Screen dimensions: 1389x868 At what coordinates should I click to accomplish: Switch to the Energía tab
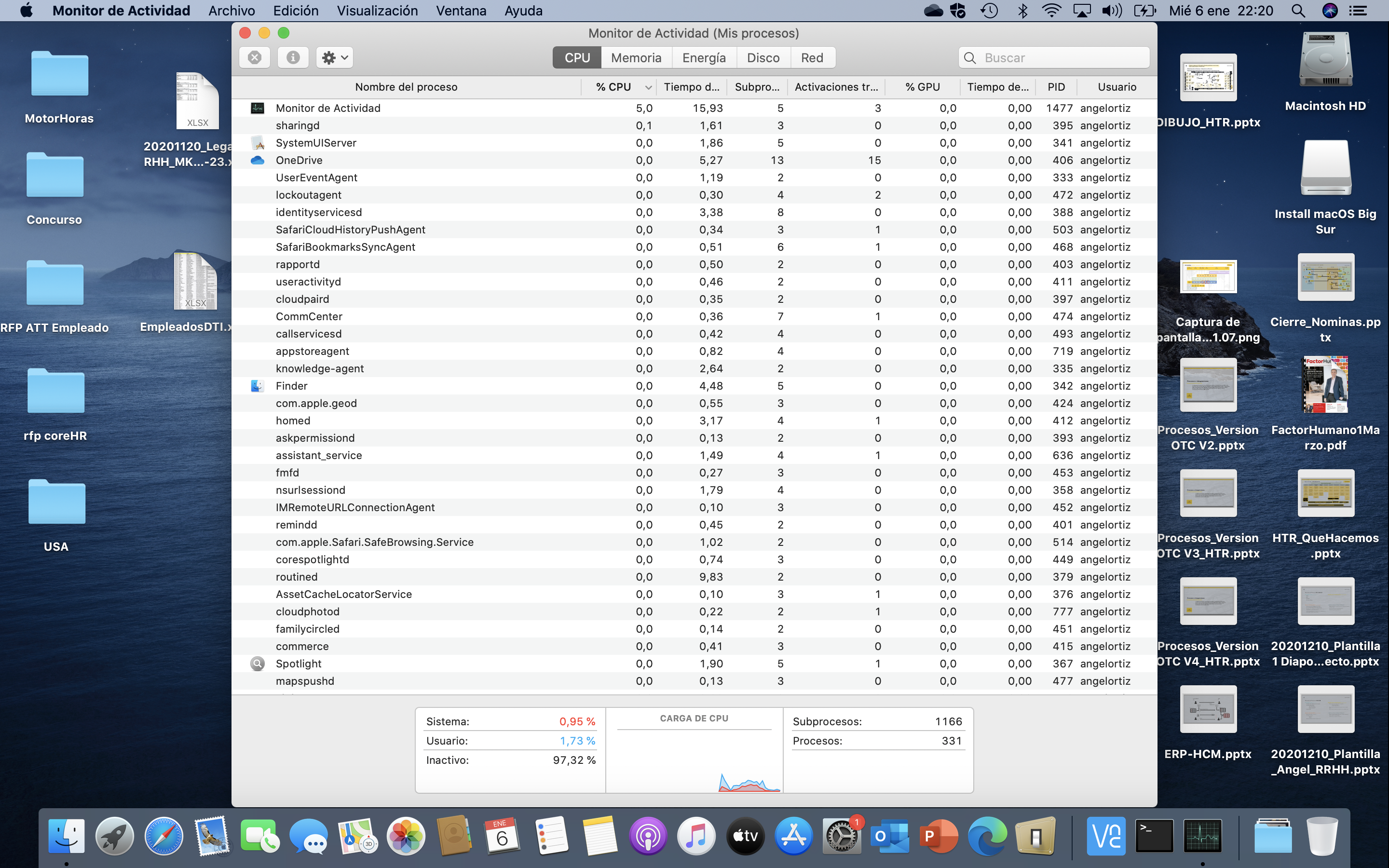click(x=704, y=57)
